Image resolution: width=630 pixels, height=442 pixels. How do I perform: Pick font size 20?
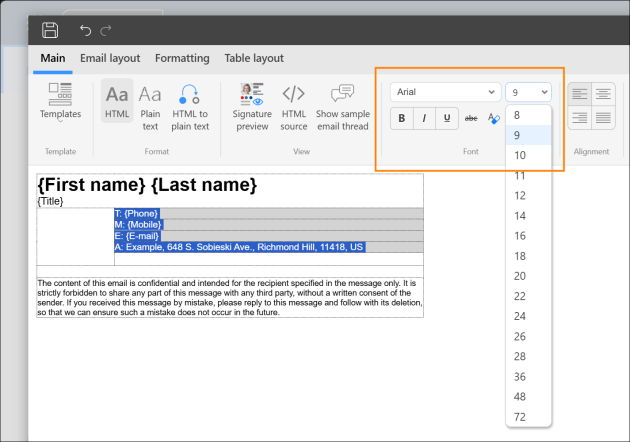pos(528,276)
